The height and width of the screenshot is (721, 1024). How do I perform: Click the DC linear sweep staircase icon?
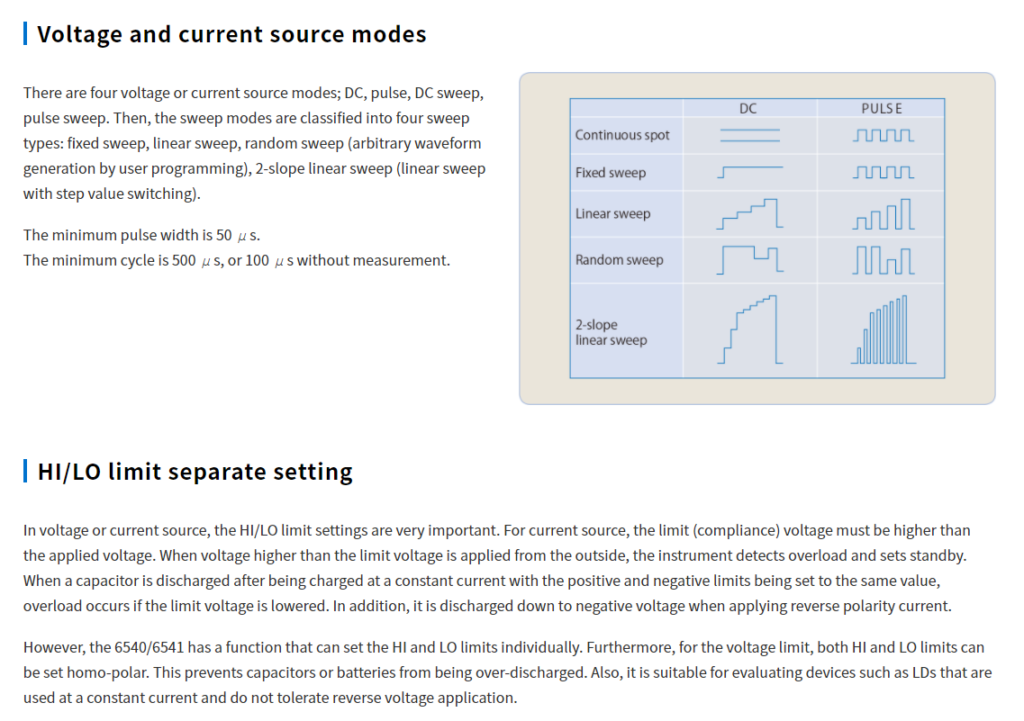[x=749, y=213]
